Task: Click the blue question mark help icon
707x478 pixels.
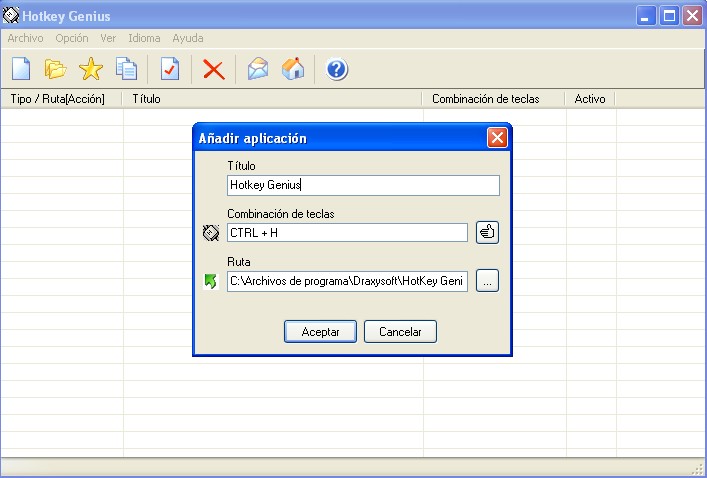Action: click(x=336, y=69)
